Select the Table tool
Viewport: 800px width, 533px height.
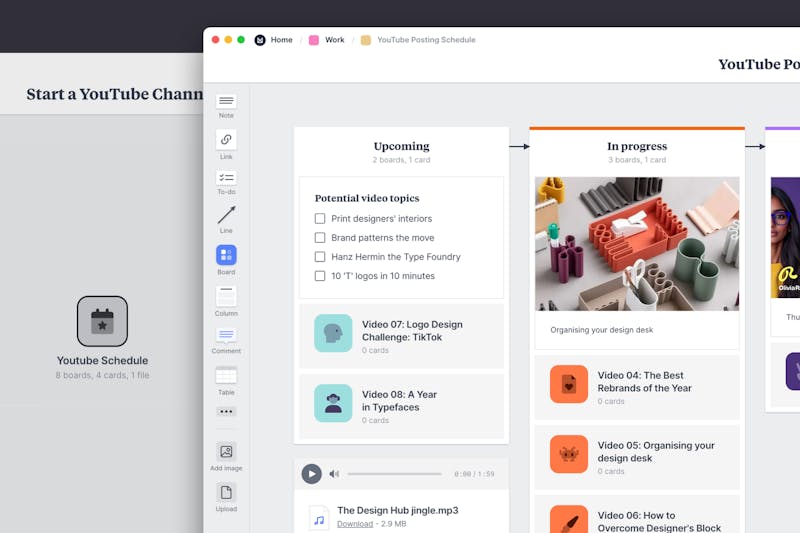click(x=226, y=375)
